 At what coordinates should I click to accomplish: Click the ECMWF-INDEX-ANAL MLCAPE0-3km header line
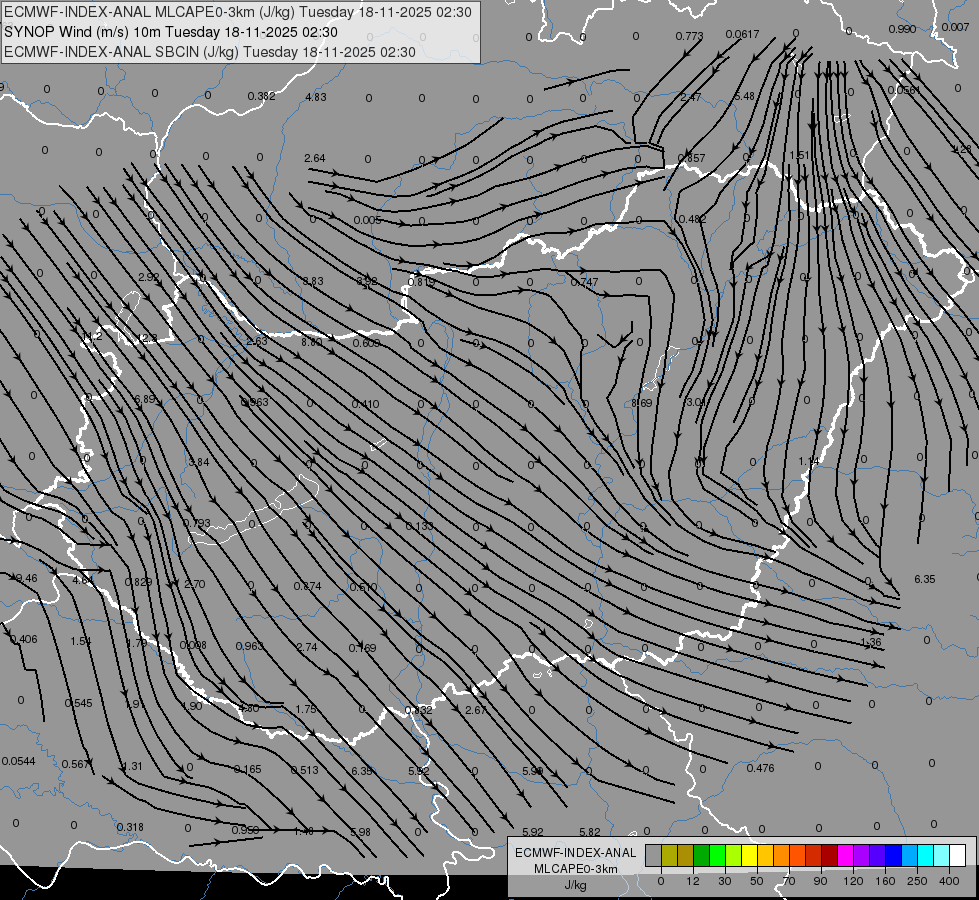pyautogui.click(x=238, y=12)
